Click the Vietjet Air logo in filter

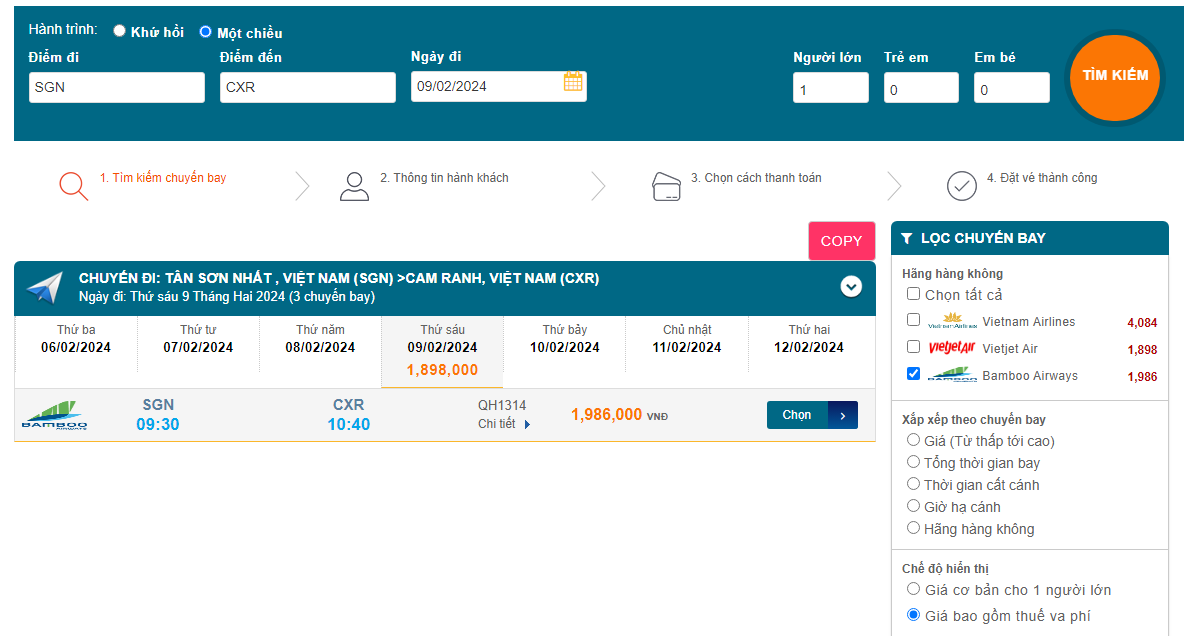[951, 348]
